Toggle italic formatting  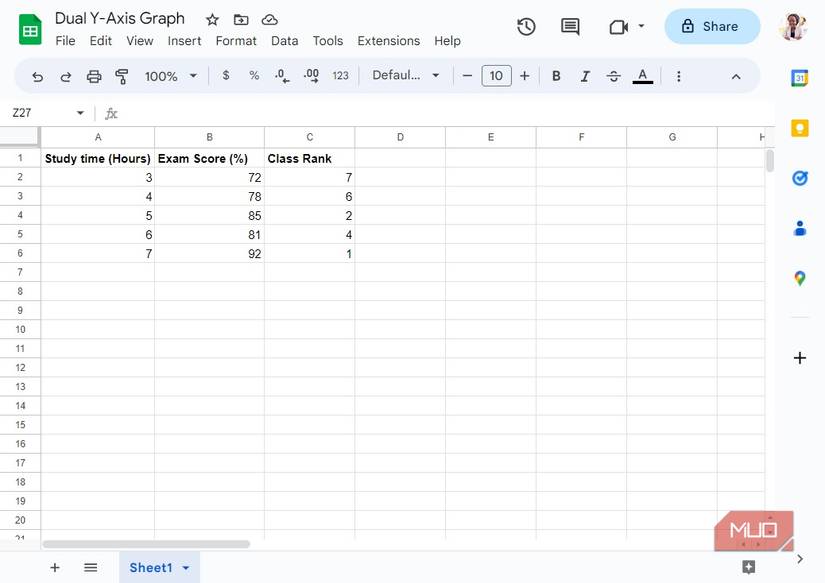pyautogui.click(x=585, y=76)
